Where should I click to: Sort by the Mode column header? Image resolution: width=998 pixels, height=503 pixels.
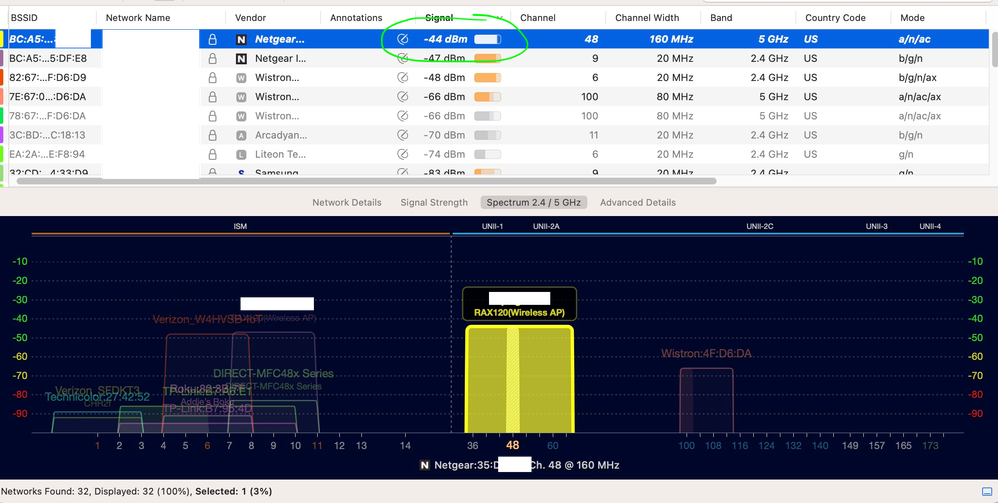[x=912, y=18]
